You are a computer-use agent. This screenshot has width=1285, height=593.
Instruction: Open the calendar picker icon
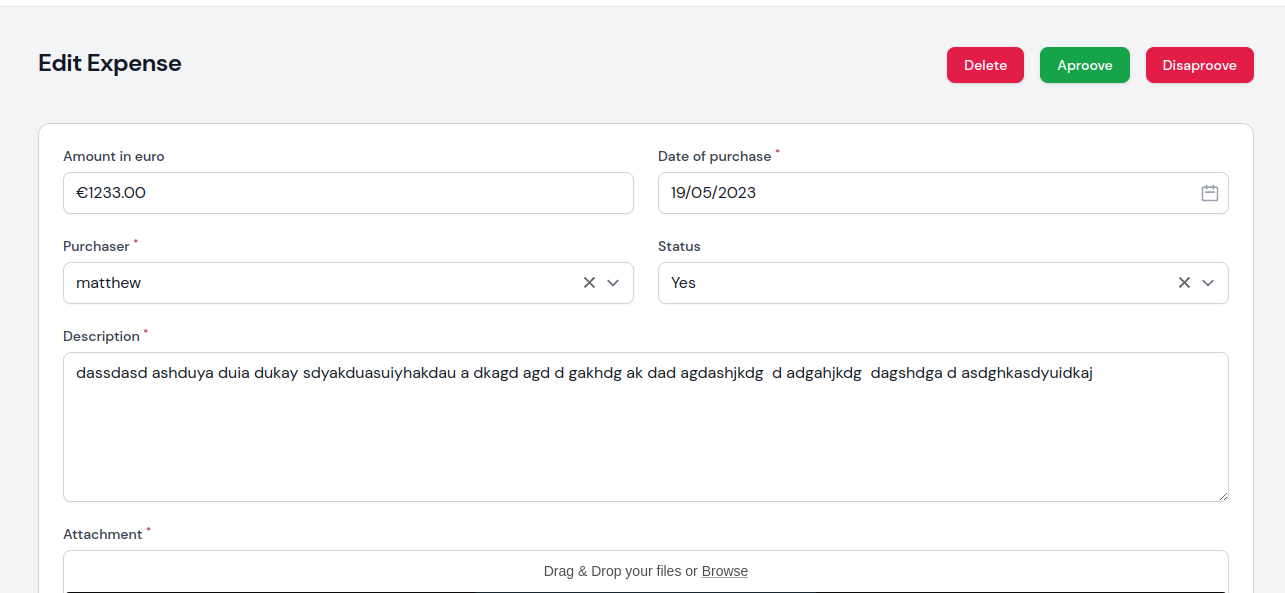[1209, 193]
